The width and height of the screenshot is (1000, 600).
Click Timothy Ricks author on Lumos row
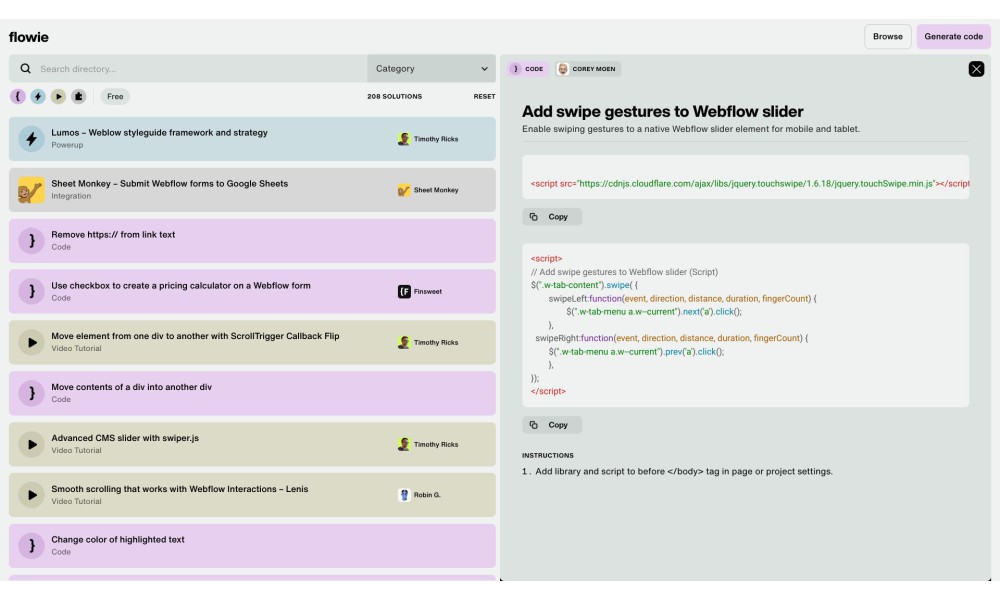coord(428,138)
